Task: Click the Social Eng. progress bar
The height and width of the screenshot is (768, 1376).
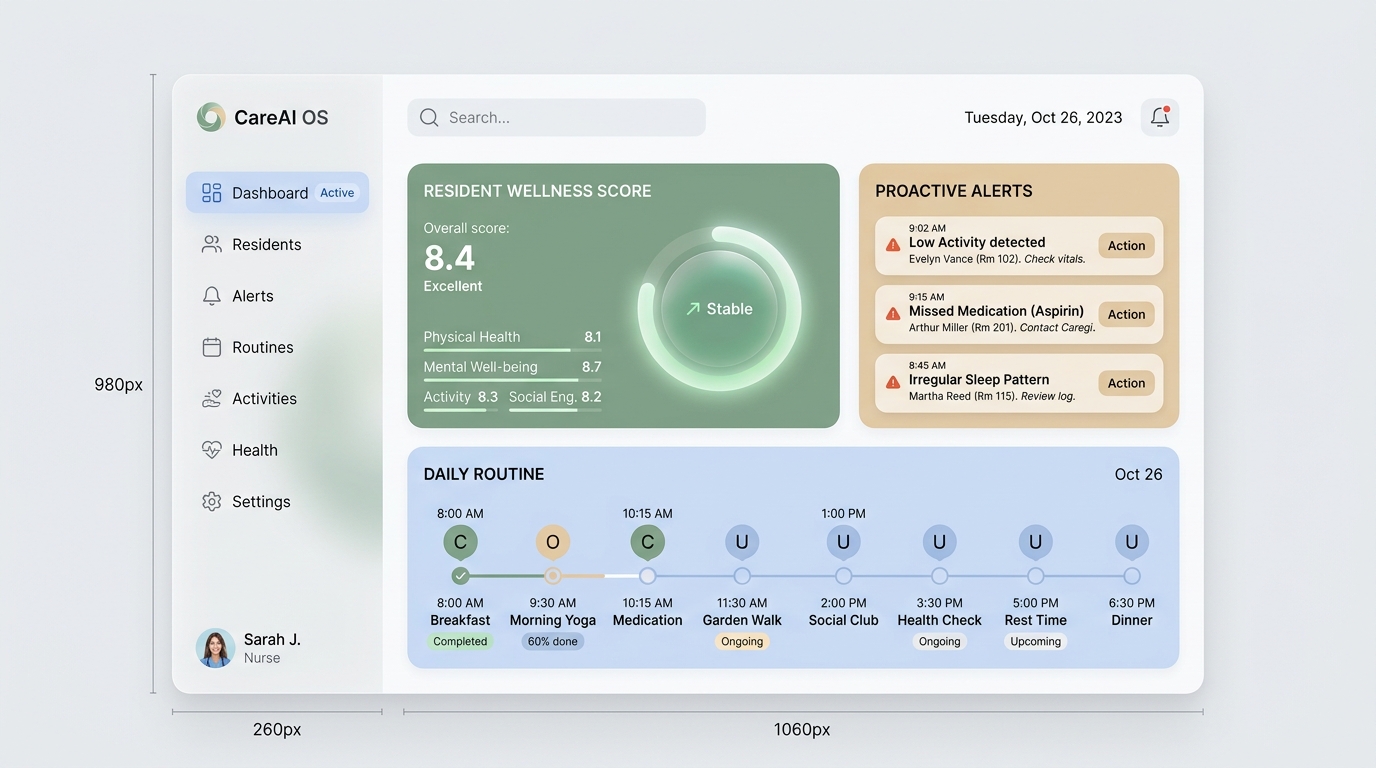Action: (555, 410)
